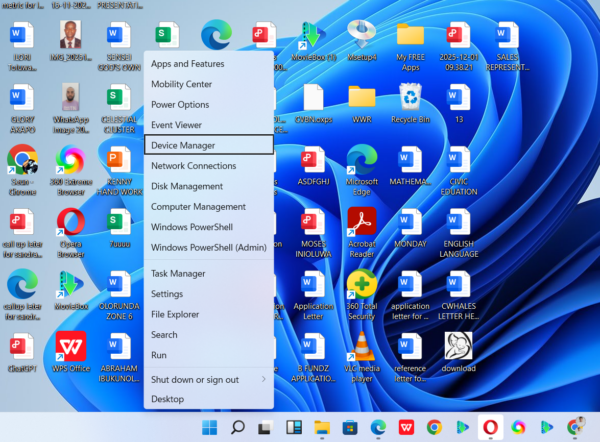Open Opera Browser desktop shortcut
Viewport: 600px width, 442px height.
[x=70, y=220]
